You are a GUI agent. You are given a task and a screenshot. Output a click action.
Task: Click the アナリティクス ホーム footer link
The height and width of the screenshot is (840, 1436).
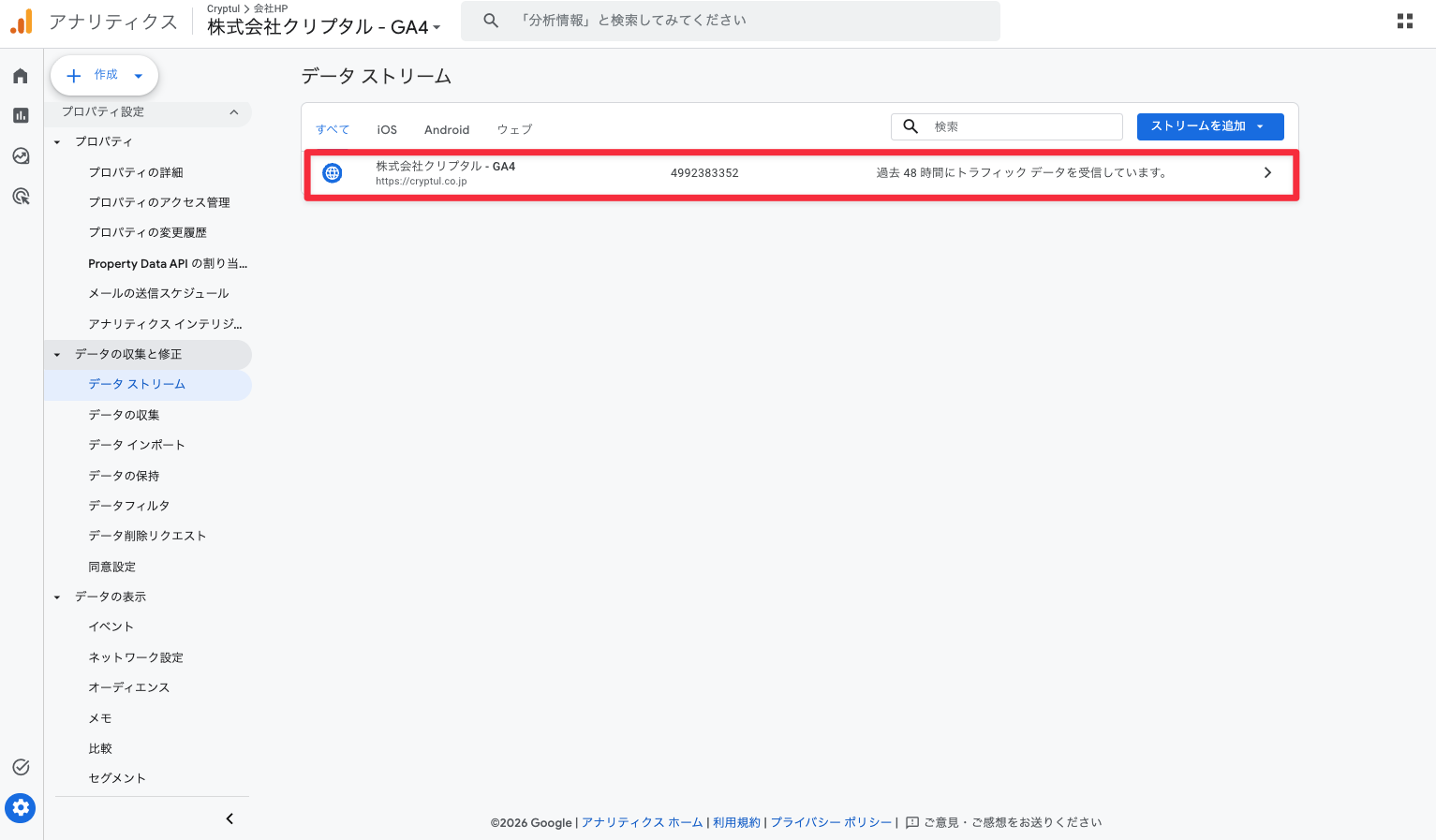click(x=643, y=823)
